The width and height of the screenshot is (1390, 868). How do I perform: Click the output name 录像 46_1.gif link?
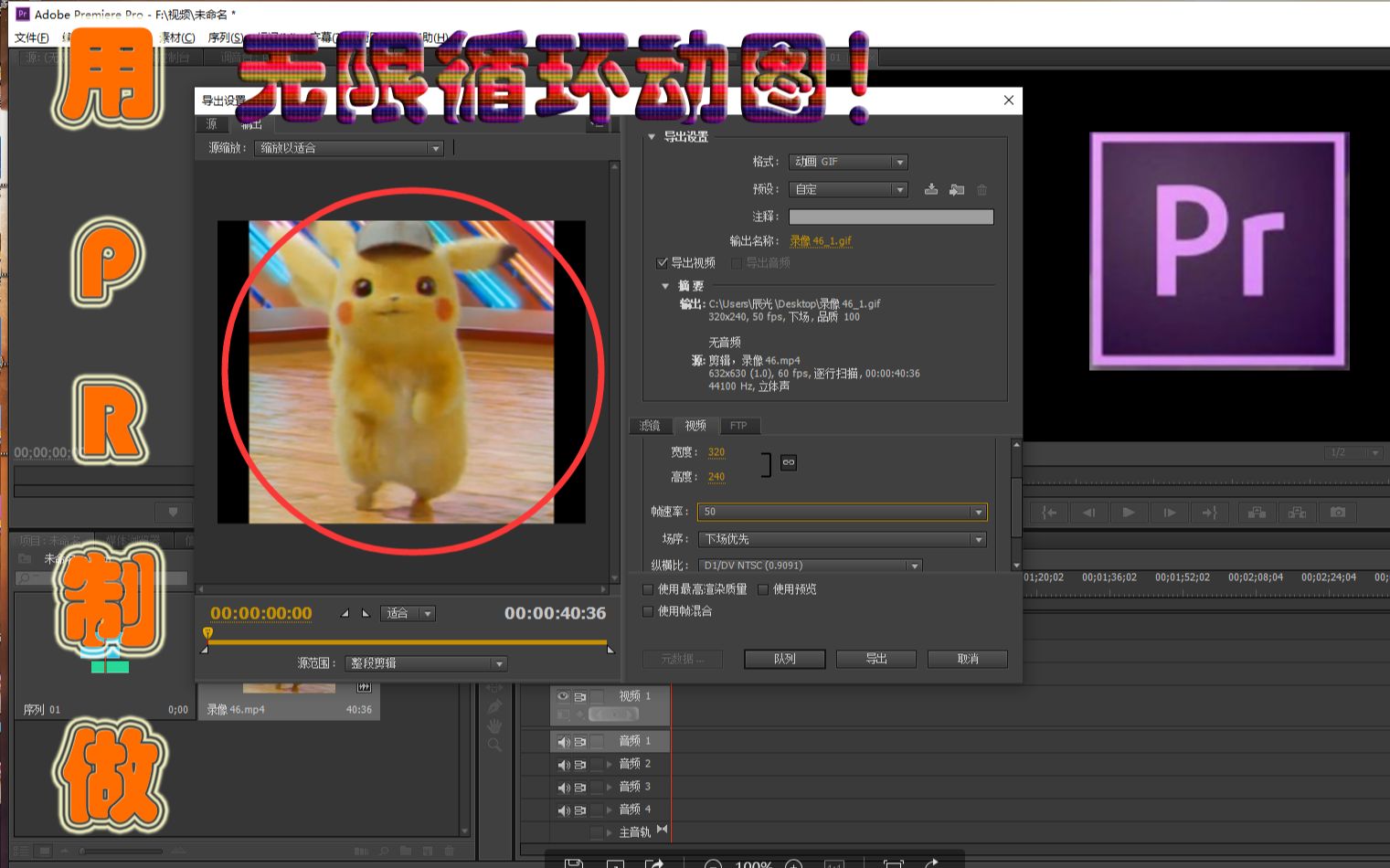point(821,241)
